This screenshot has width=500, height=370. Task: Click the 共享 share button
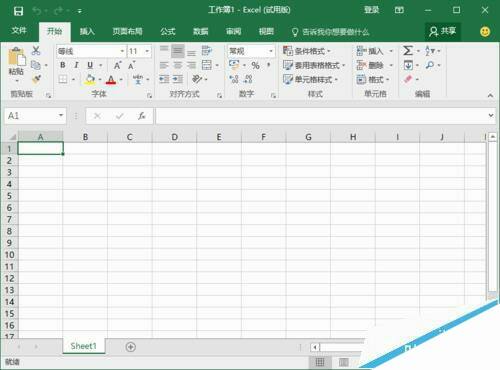[x=443, y=32]
